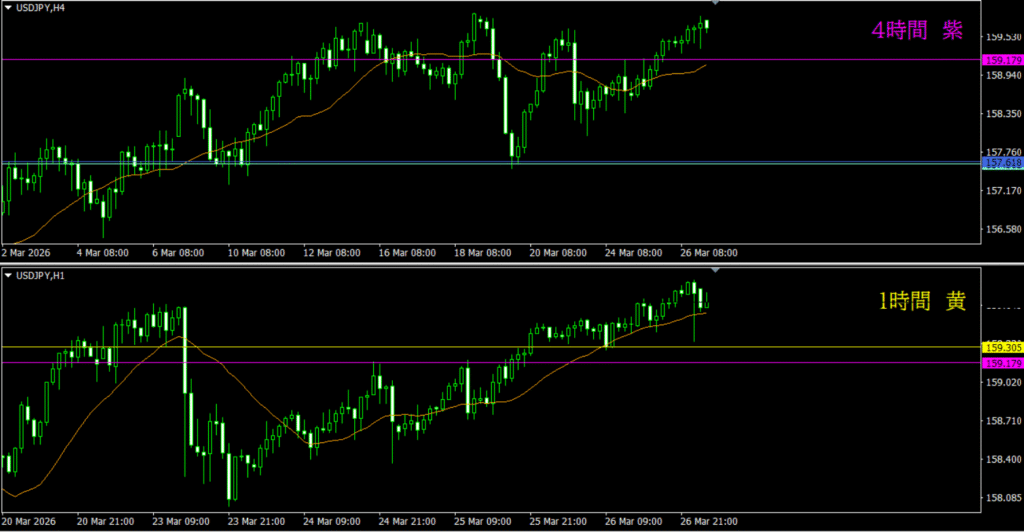Screen dimensions: 1024x532
Task: Open the USDJPY,H1 chart dropdown triangle
Action: (8, 274)
